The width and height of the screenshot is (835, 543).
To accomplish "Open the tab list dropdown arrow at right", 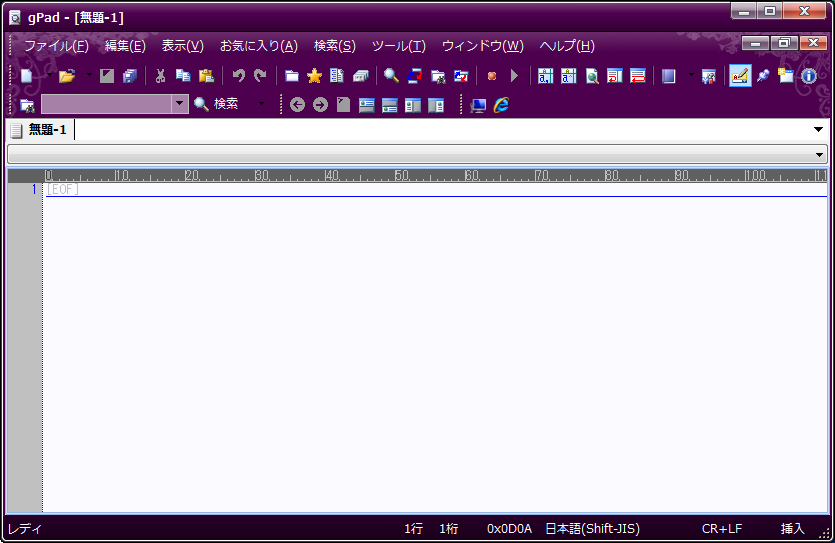I will coord(818,130).
